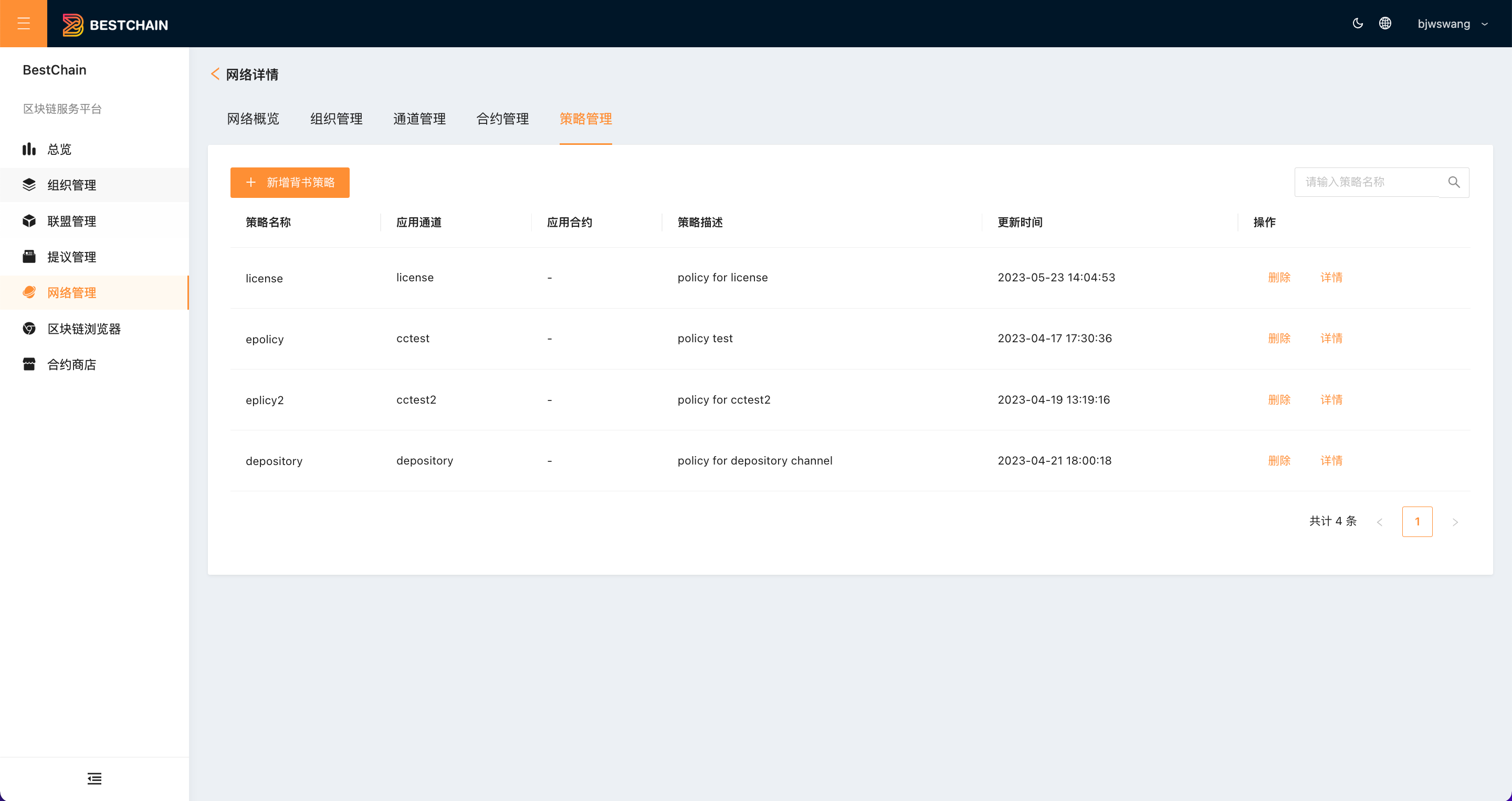Screen dimensions: 1512x801
Task: Click the 策略名称 column header
Action: tap(268, 223)
